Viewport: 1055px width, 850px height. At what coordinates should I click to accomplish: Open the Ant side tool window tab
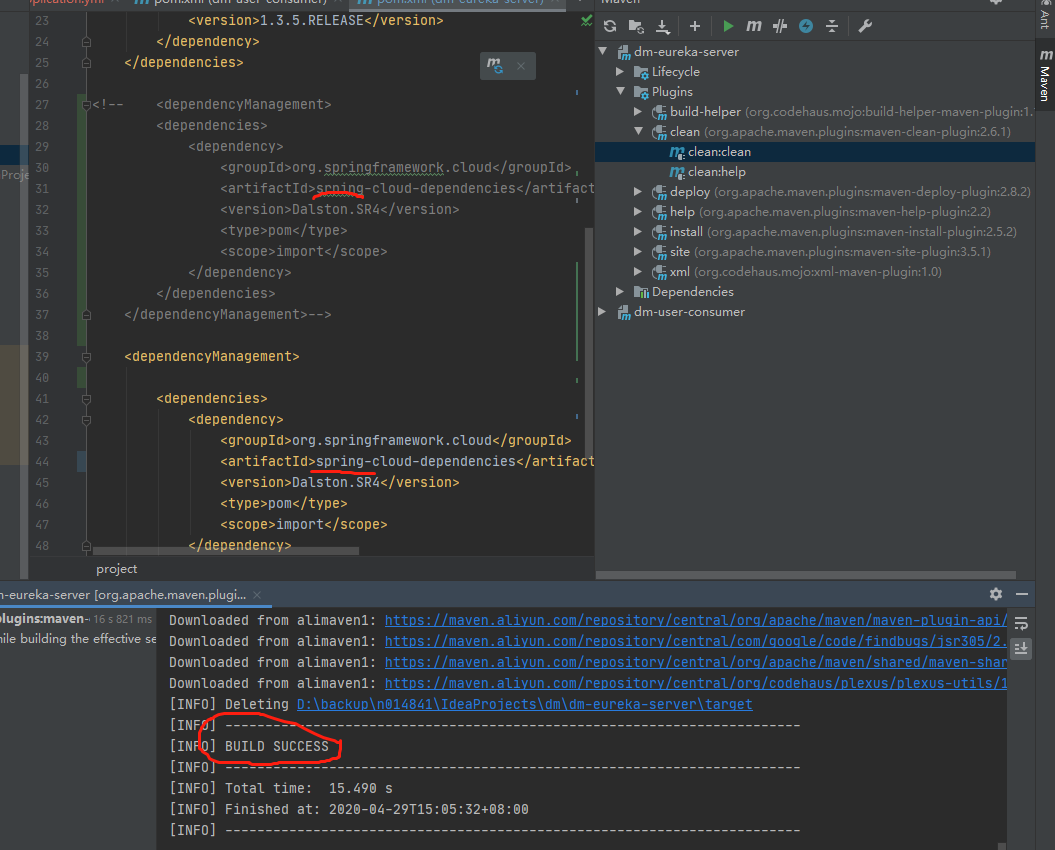point(1044,15)
